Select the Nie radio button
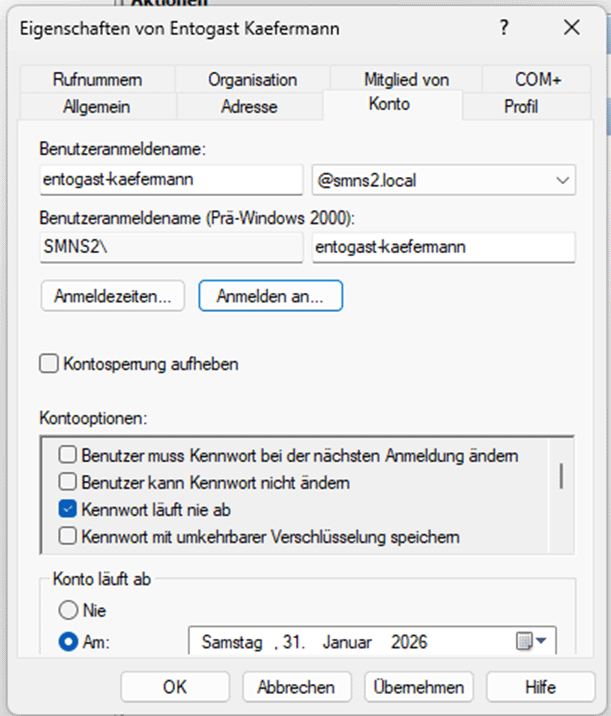Viewport: 611px width, 716px height. click(x=69, y=610)
